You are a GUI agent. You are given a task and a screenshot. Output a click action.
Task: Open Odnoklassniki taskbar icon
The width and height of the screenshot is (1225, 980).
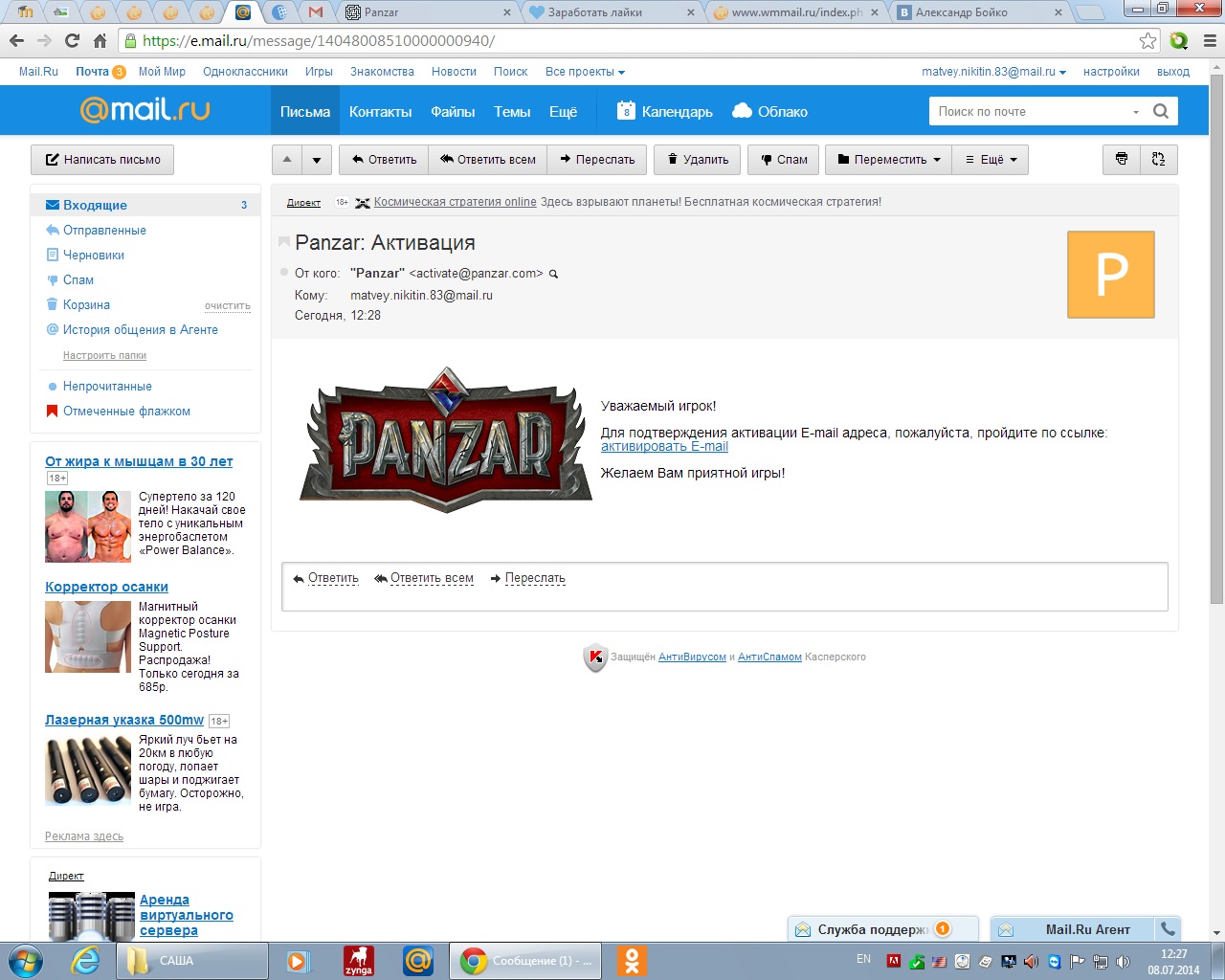(x=632, y=961)
